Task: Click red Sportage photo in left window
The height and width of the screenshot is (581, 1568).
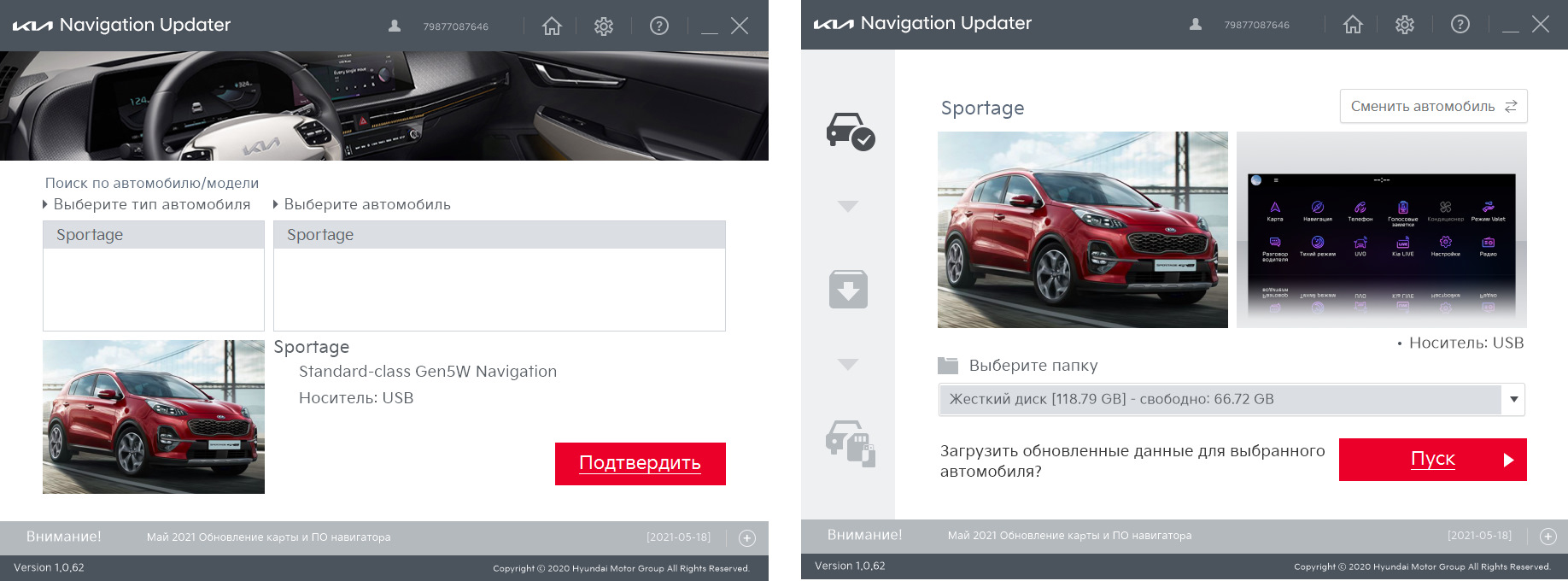Action: pyautogui.click(x=154, y=417)
